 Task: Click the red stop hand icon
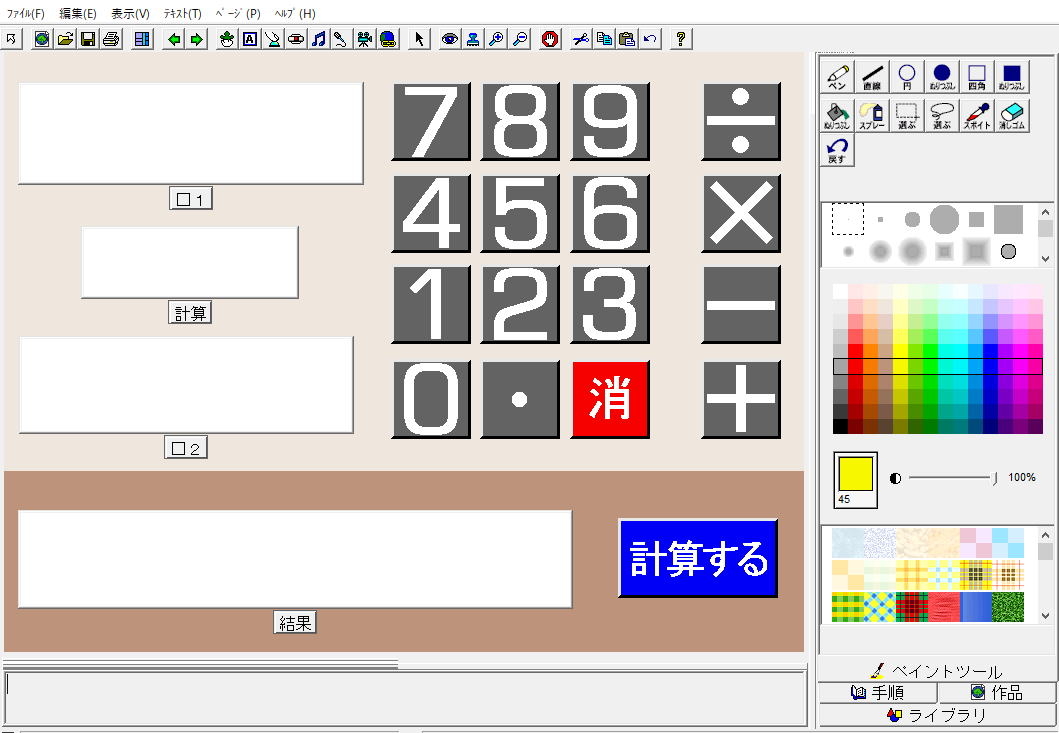[x=550, y=39]
